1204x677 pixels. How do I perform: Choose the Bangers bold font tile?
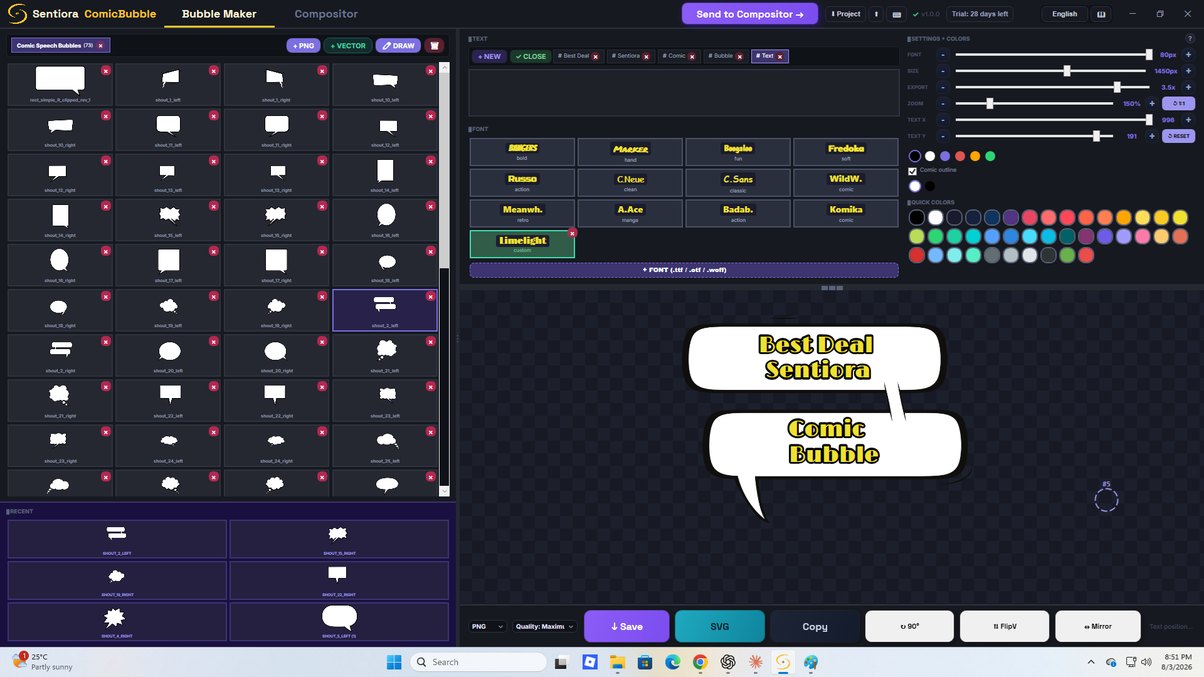[x=522, y=152]
